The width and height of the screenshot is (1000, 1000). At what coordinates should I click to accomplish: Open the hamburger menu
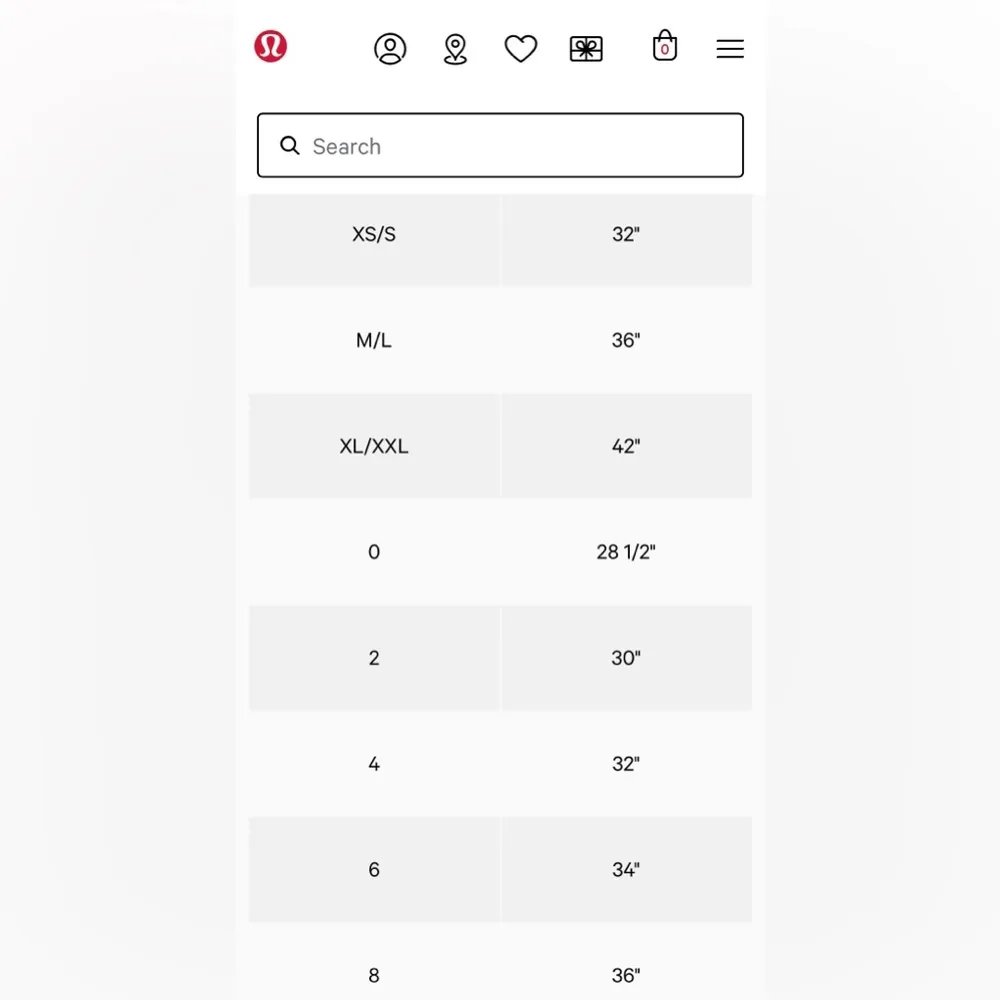pos(730,49)
